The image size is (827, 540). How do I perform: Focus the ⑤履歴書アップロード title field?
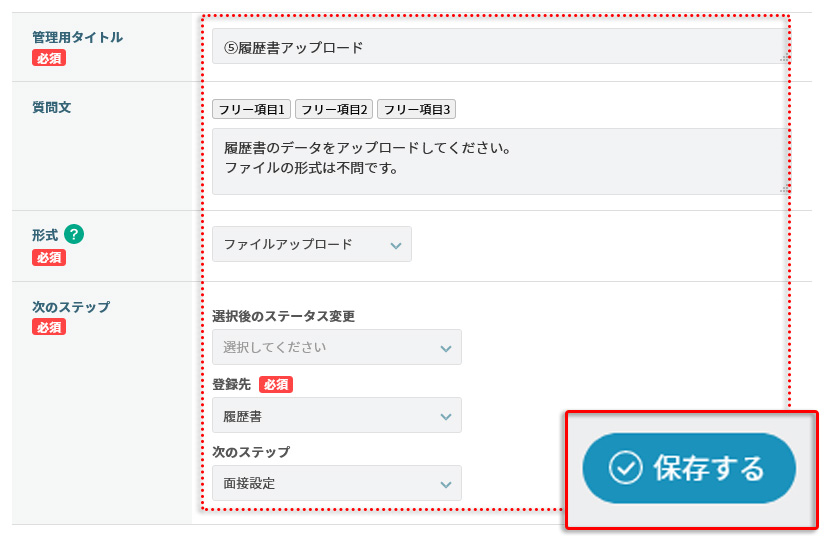click(x=495, y=47)
